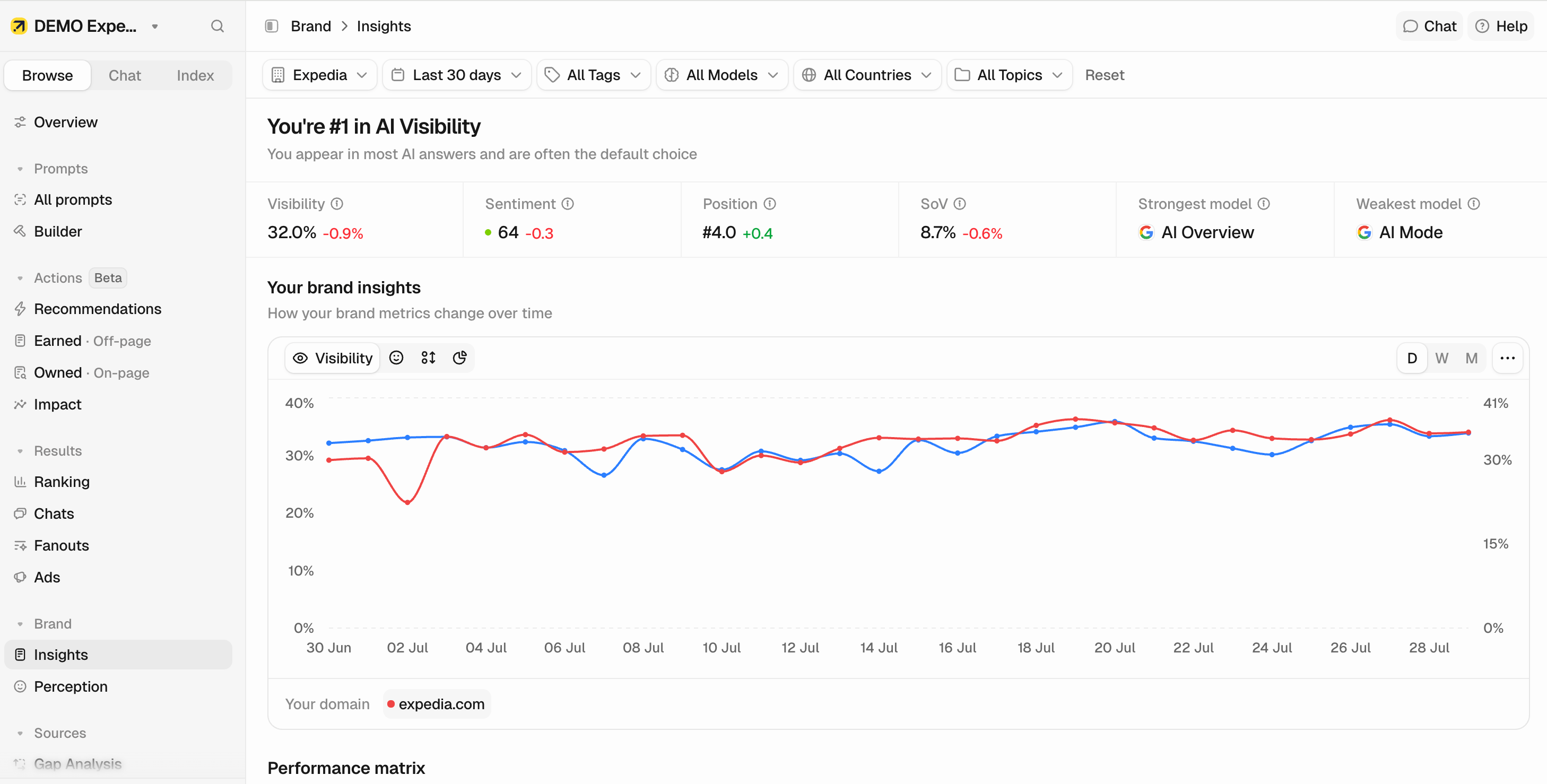Select the position sort icon in chart toolbar
Image resolution: width=1547 pixels, height=784 pixels.
[428, 358]
